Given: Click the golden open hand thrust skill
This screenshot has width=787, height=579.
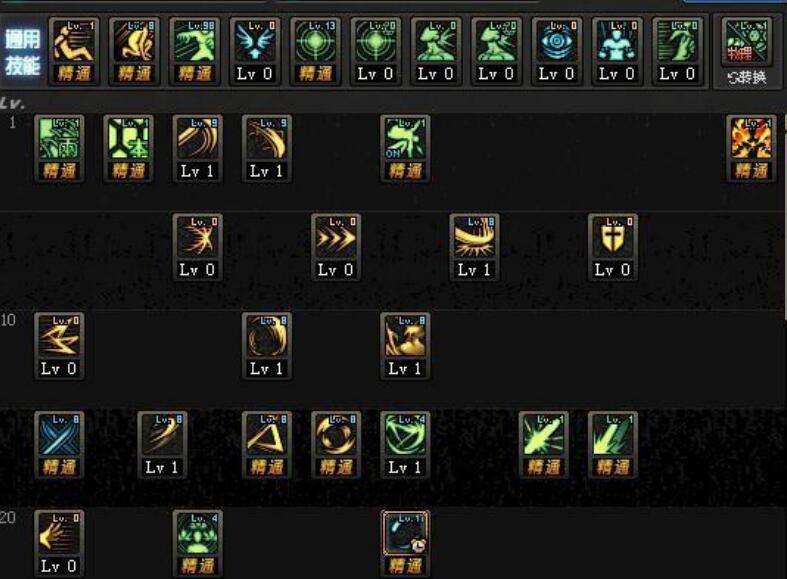Looking at the screenshot, I should 59,543.
